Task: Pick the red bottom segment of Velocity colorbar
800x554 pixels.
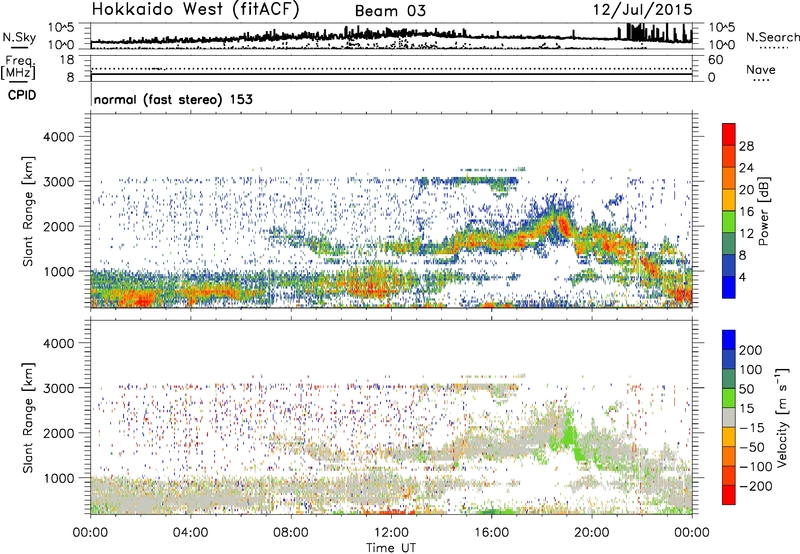Action: (729, 495)
